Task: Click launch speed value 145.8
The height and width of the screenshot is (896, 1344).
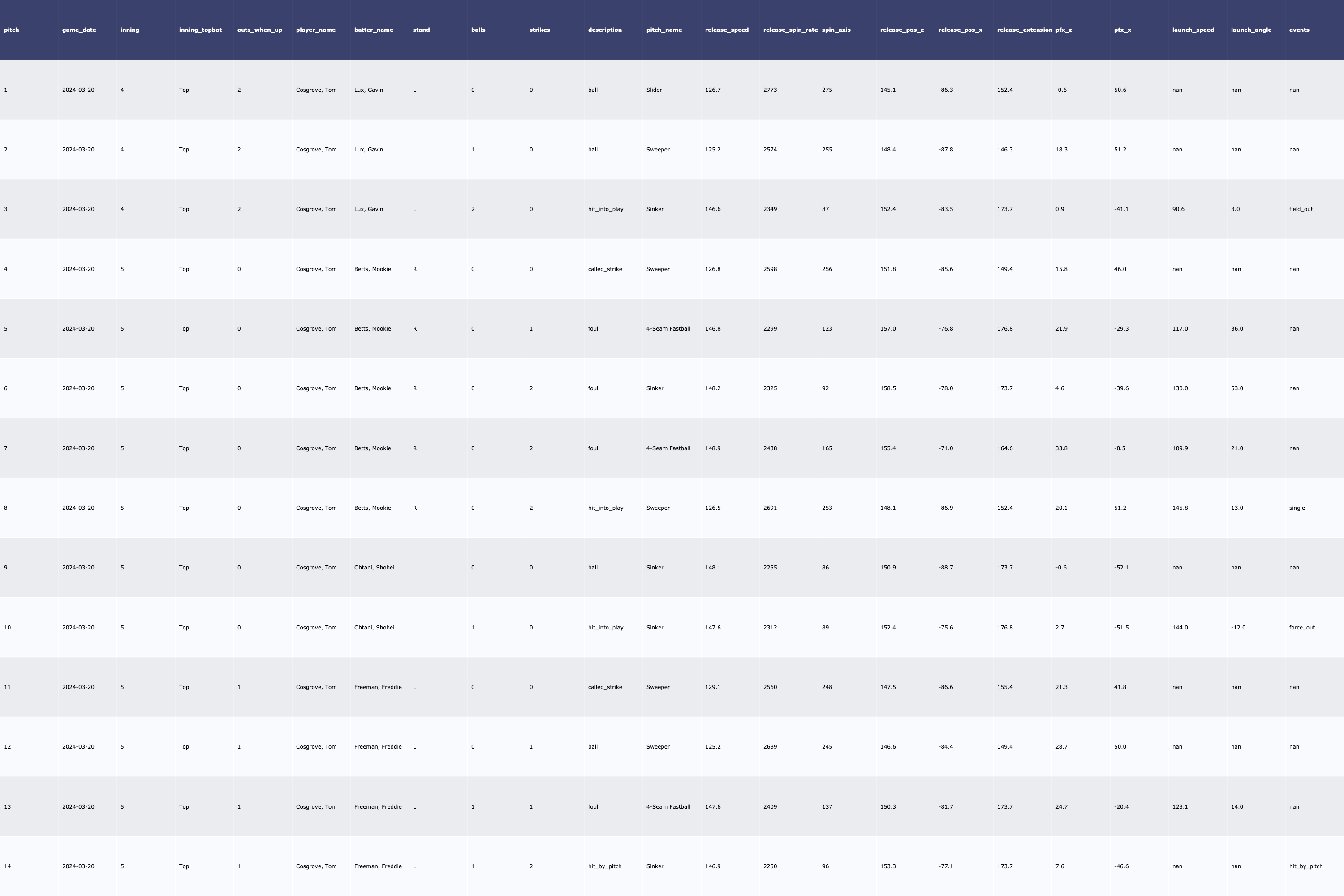Action: pos(1180,508)
